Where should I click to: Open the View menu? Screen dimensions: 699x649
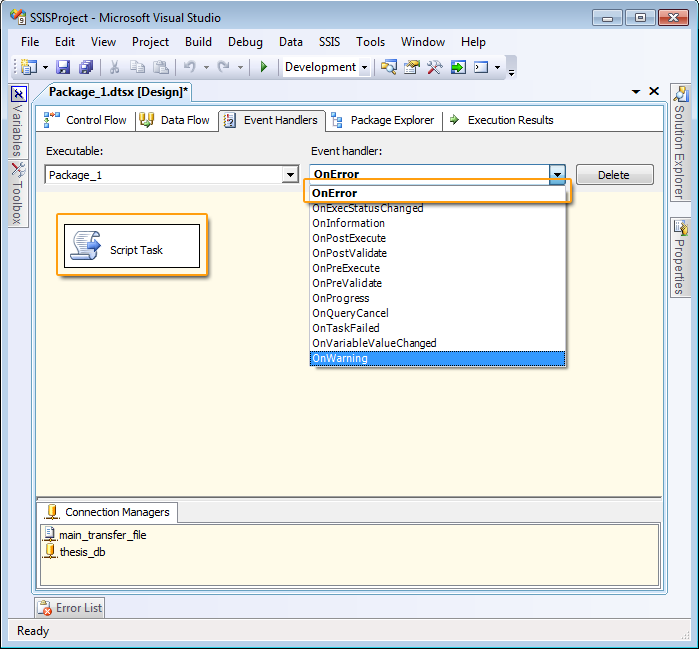coord(103,42)
